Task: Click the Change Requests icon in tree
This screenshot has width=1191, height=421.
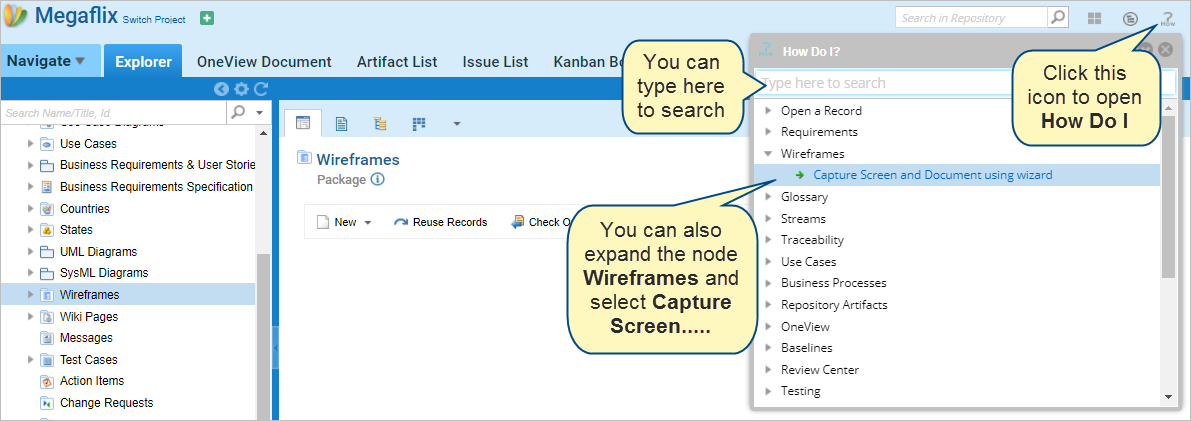Action: (x=46, y=403)
